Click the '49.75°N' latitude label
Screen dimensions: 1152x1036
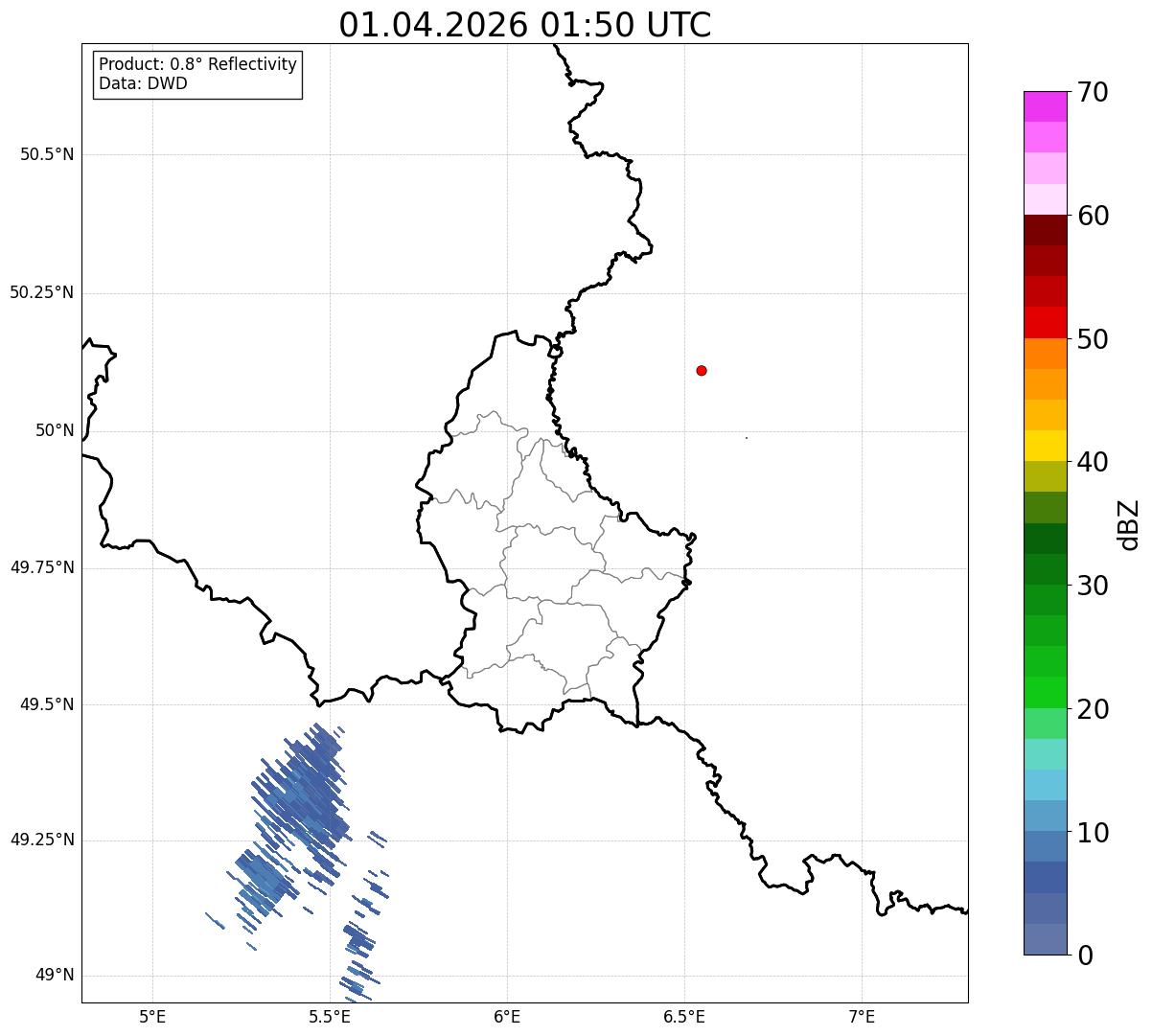click(42, 567)
